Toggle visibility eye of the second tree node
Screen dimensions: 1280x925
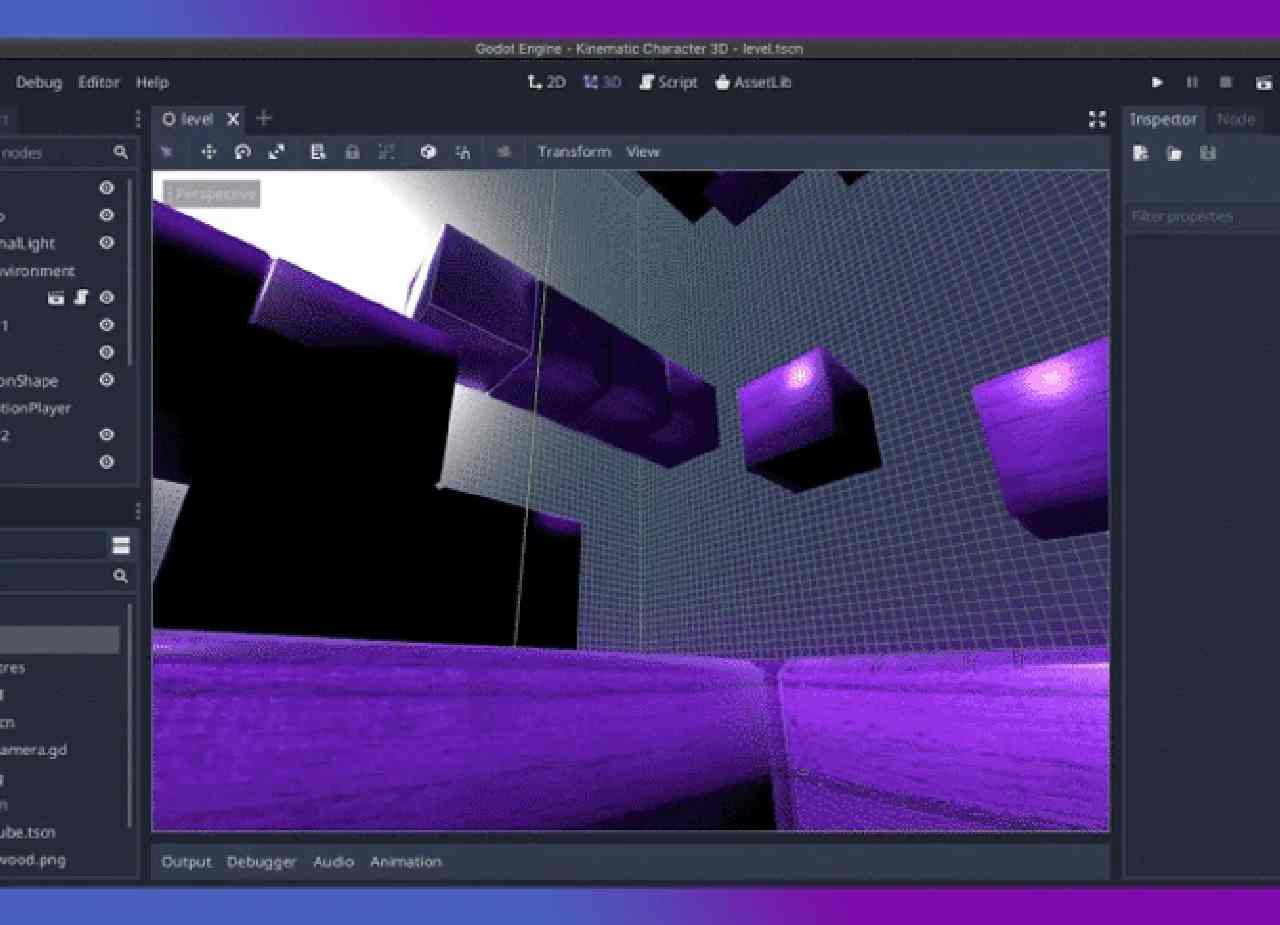[x=106, y=215]
